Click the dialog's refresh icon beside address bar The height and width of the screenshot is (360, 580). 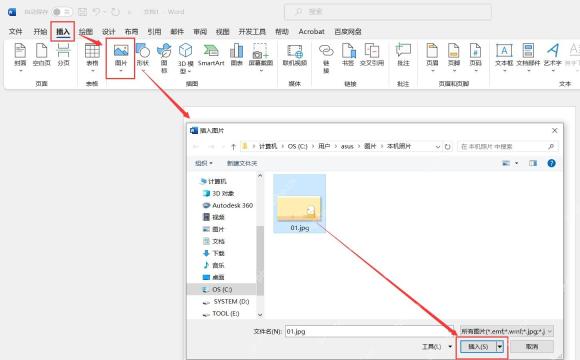coord(448,147)
